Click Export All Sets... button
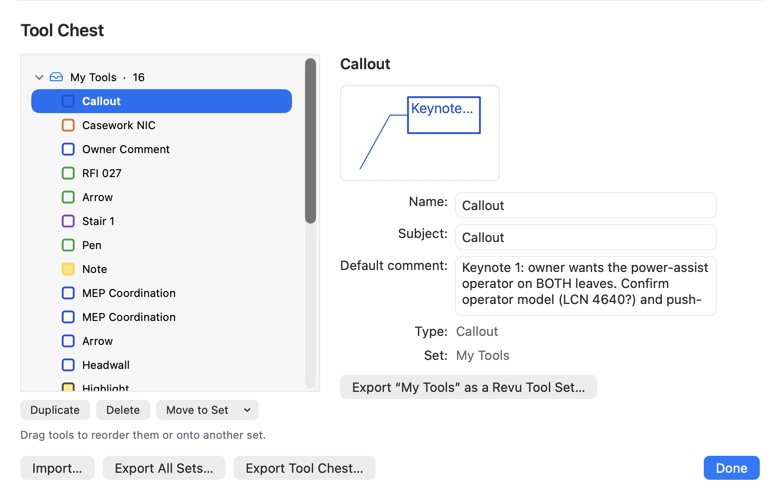Viewport: 780px width, 500px height. 164,468
